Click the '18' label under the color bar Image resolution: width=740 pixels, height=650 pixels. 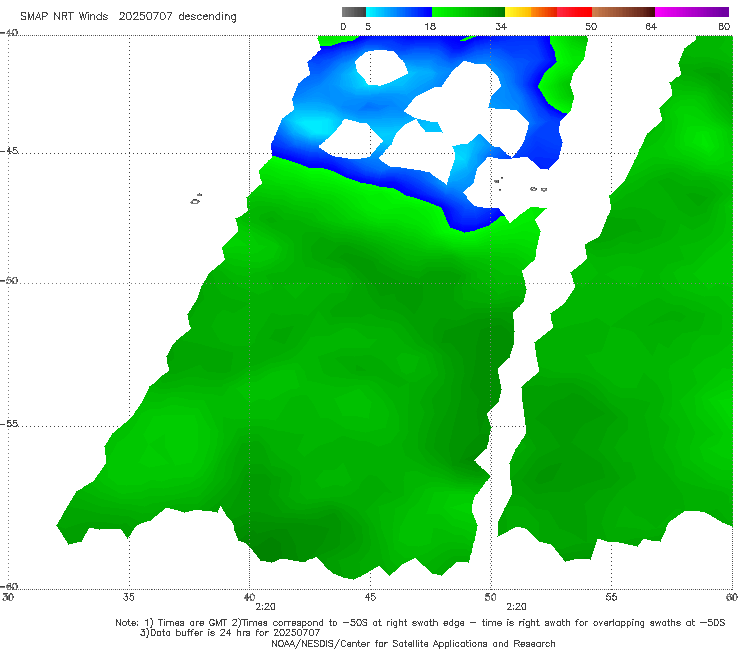coord(430,26)
